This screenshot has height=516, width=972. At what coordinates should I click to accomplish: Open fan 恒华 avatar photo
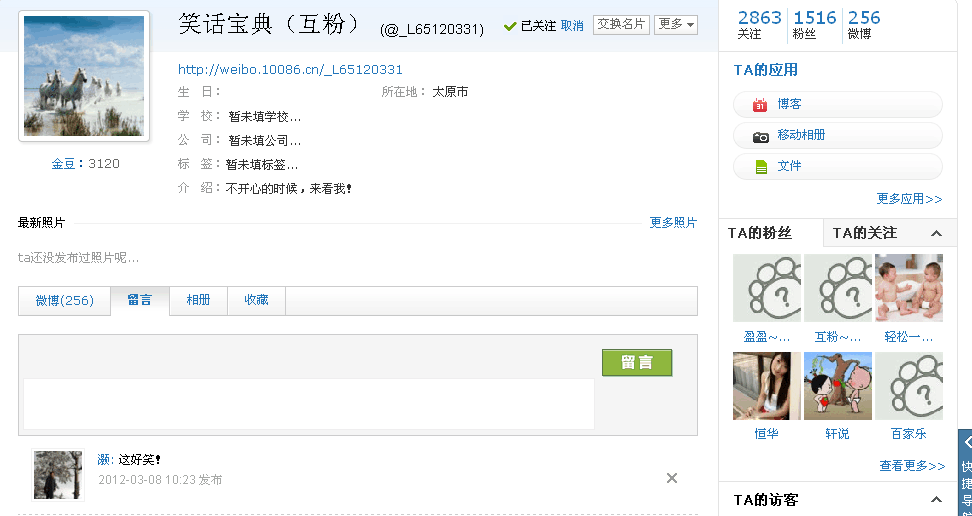point(767,386)
